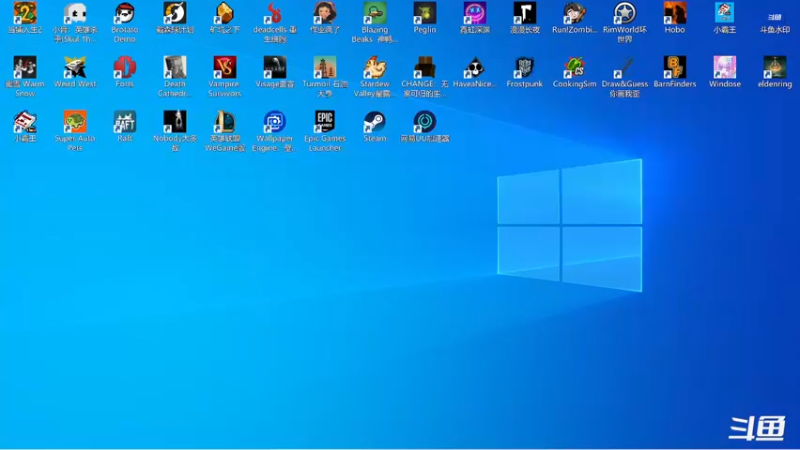
Task: Click the 霓虹深渊 purple smiley icon
Action: coord(474,13)
